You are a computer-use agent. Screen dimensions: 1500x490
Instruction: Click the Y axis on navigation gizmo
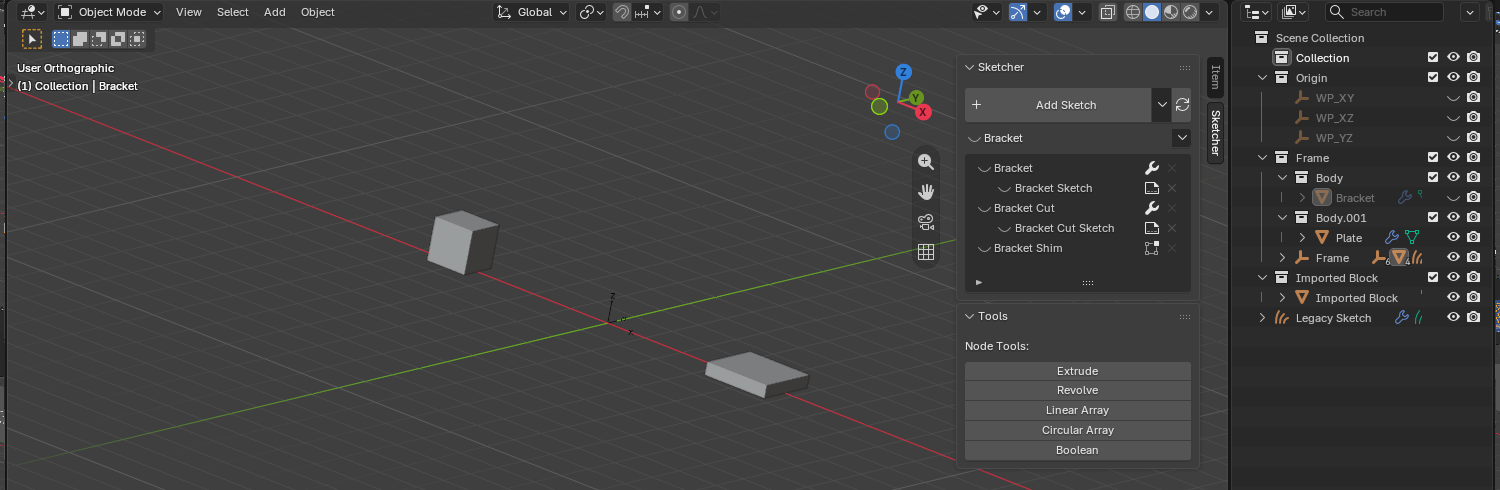(x=916, y=98)
